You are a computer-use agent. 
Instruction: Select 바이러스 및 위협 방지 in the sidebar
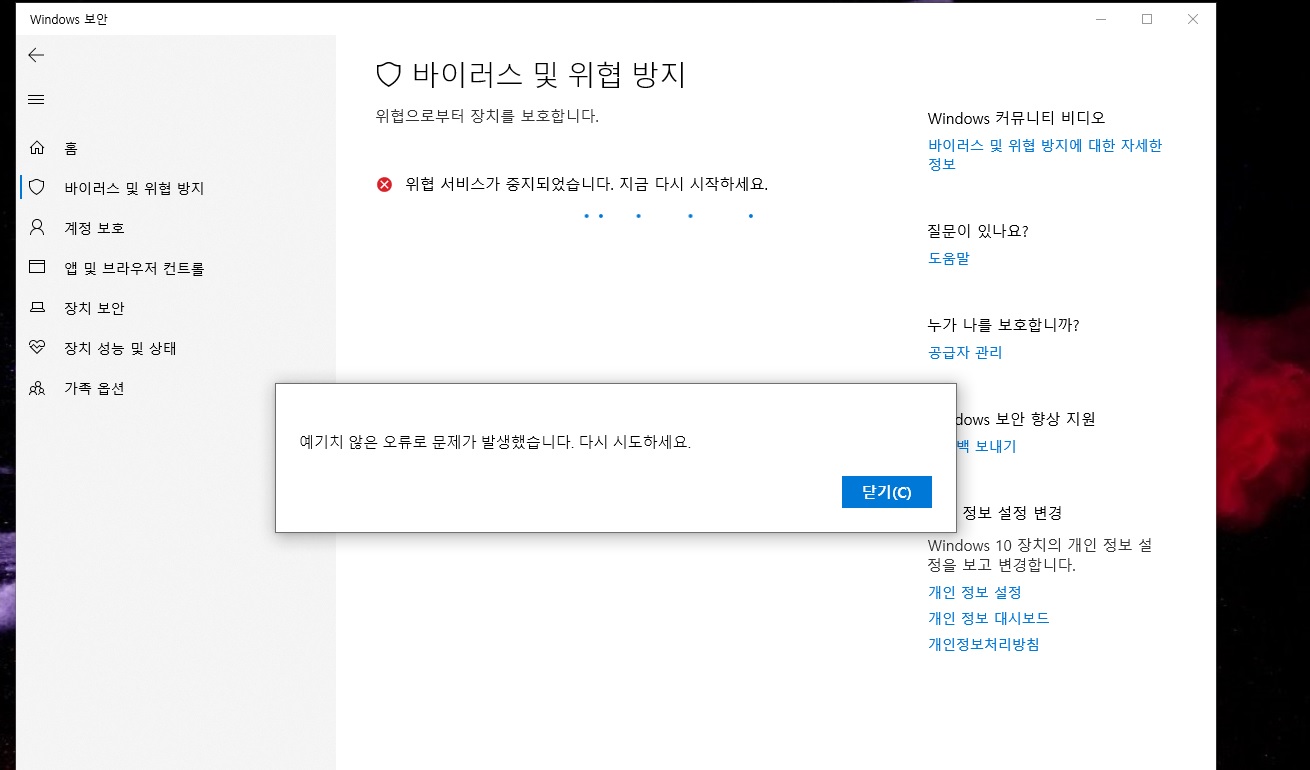pos(134,188)
